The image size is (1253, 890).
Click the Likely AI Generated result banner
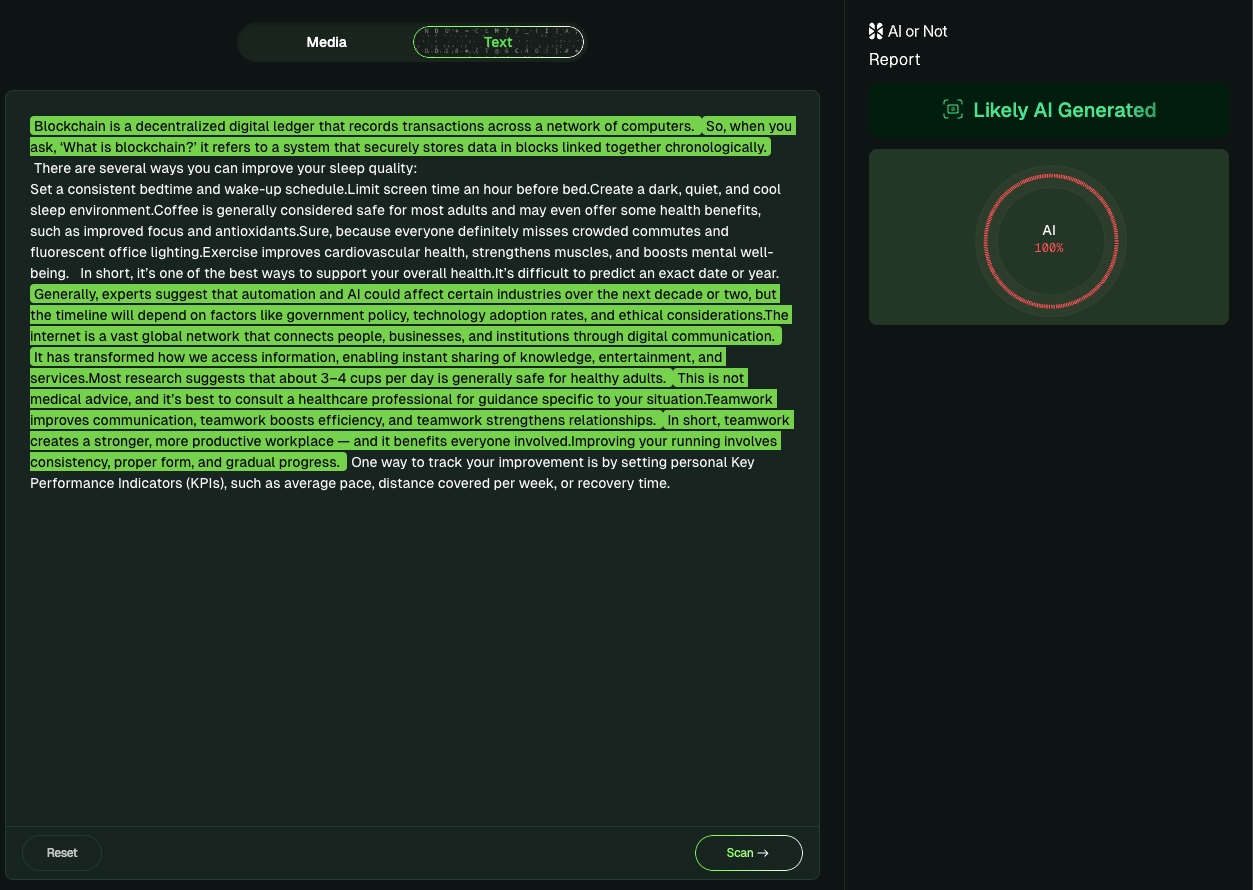pos(1049,110)
